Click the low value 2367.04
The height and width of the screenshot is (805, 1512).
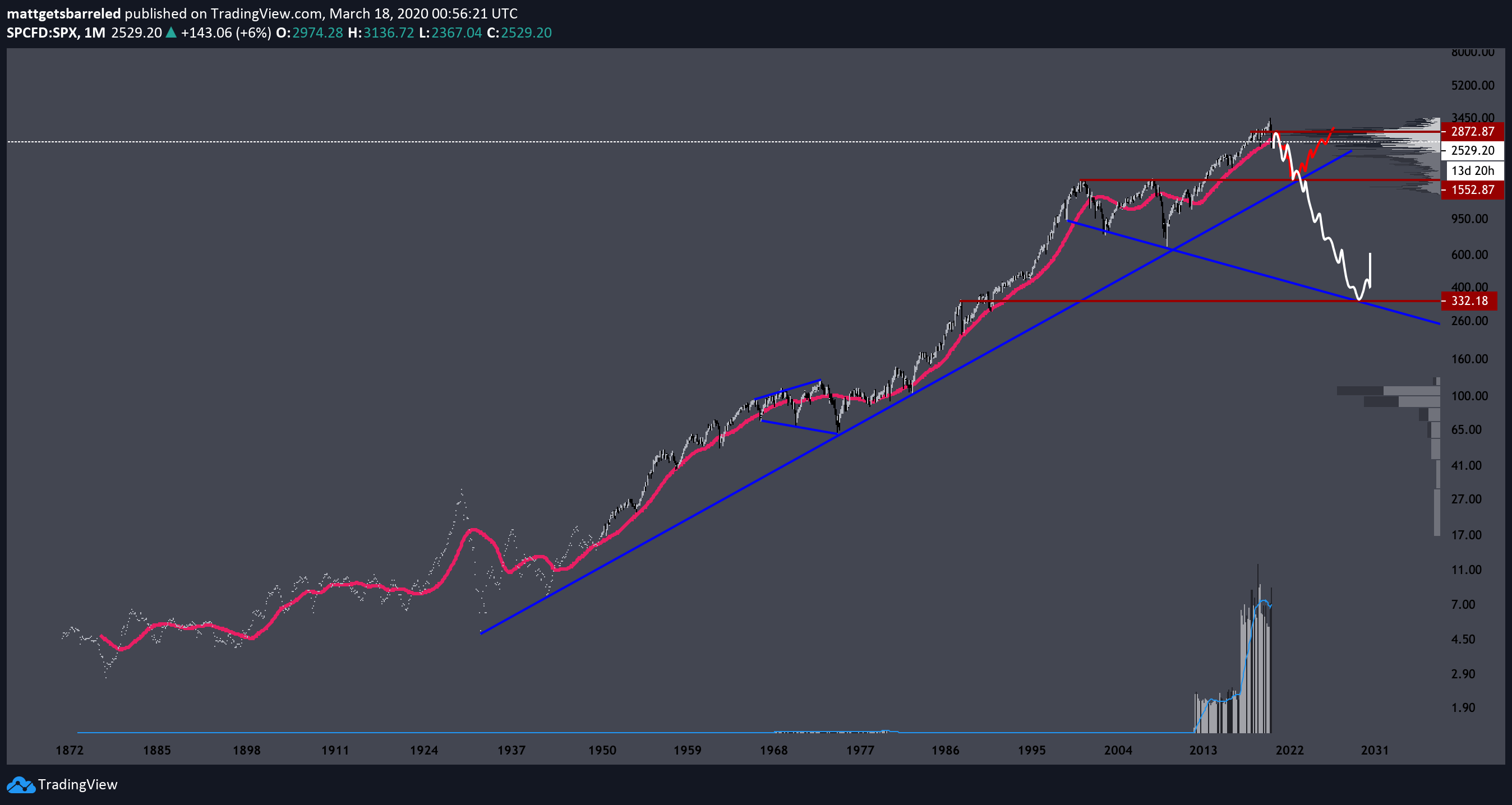457,33
